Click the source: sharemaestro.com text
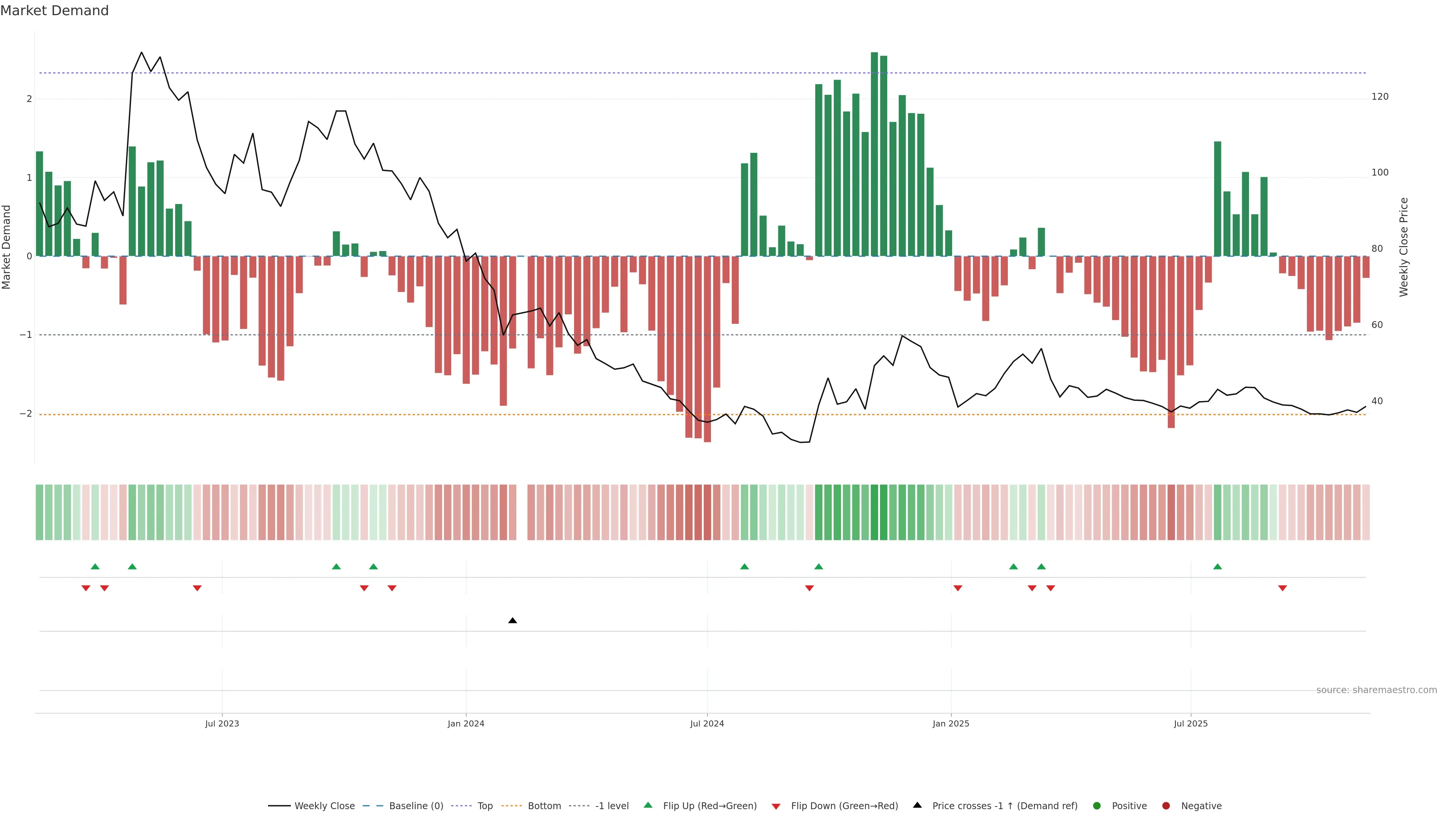Screen dimensions: 1456x819 [1376, 690]
